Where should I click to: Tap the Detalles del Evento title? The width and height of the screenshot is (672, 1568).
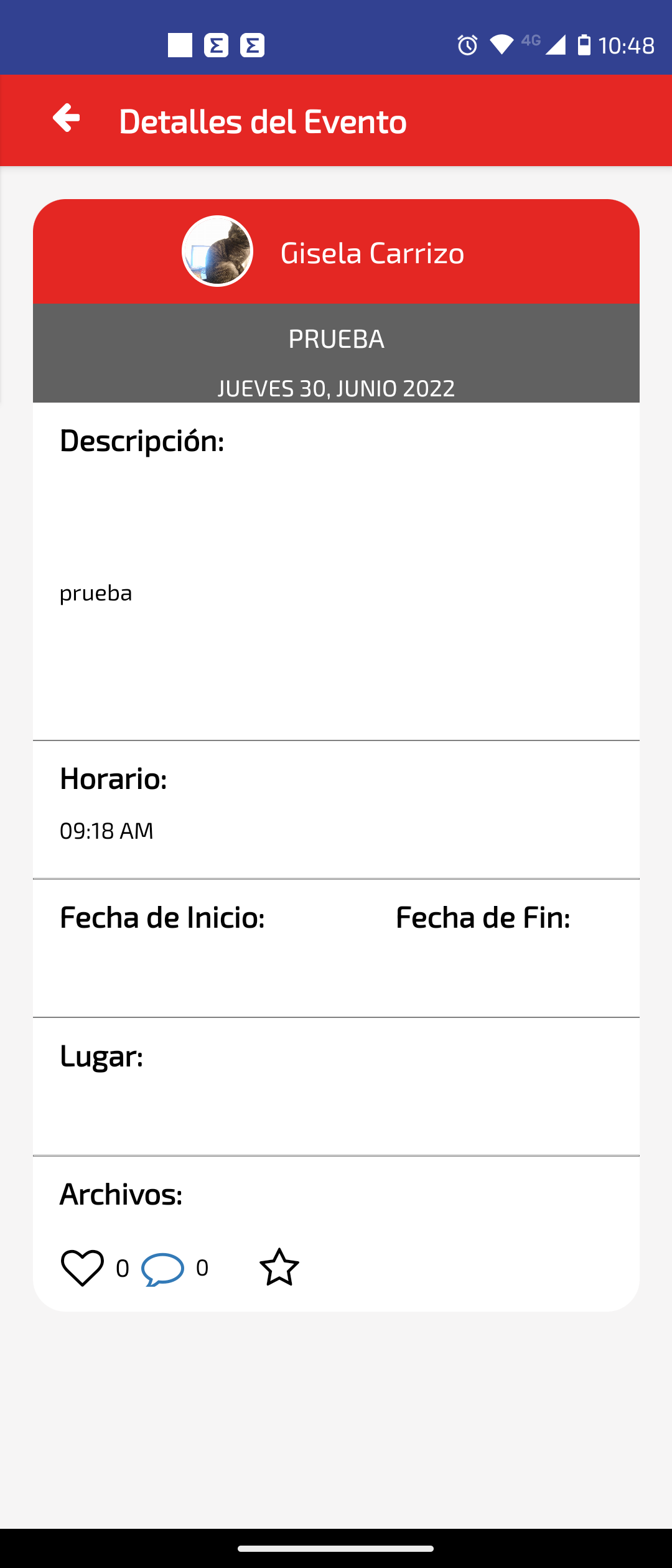click(263, 121)
